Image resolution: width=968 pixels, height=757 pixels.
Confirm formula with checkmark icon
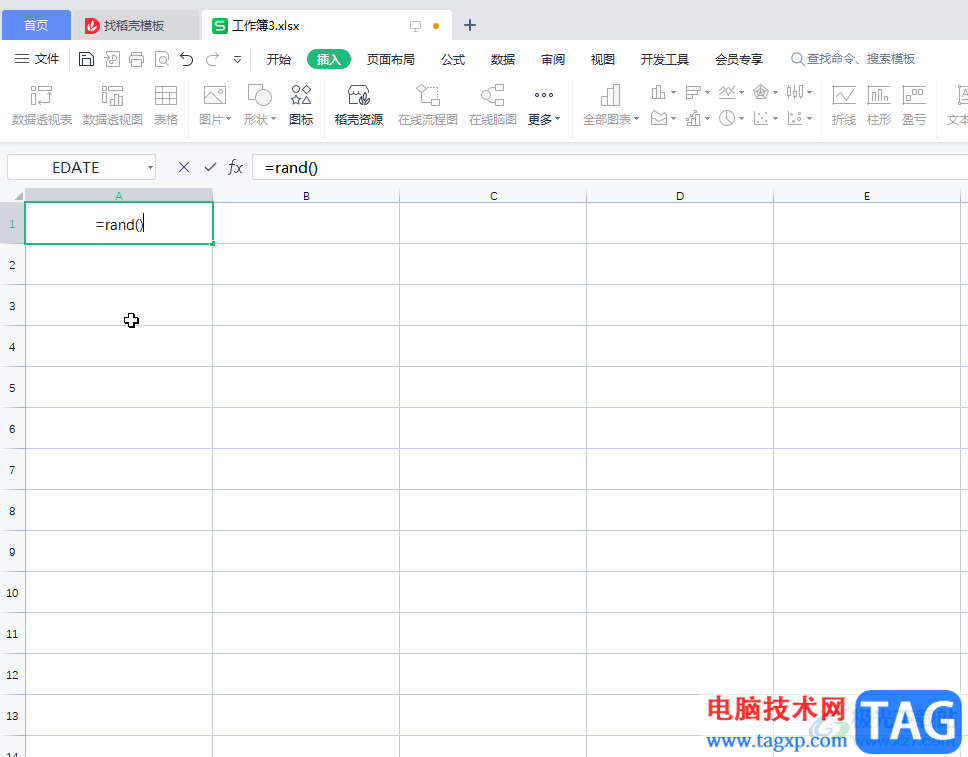(x=210, y=167)
